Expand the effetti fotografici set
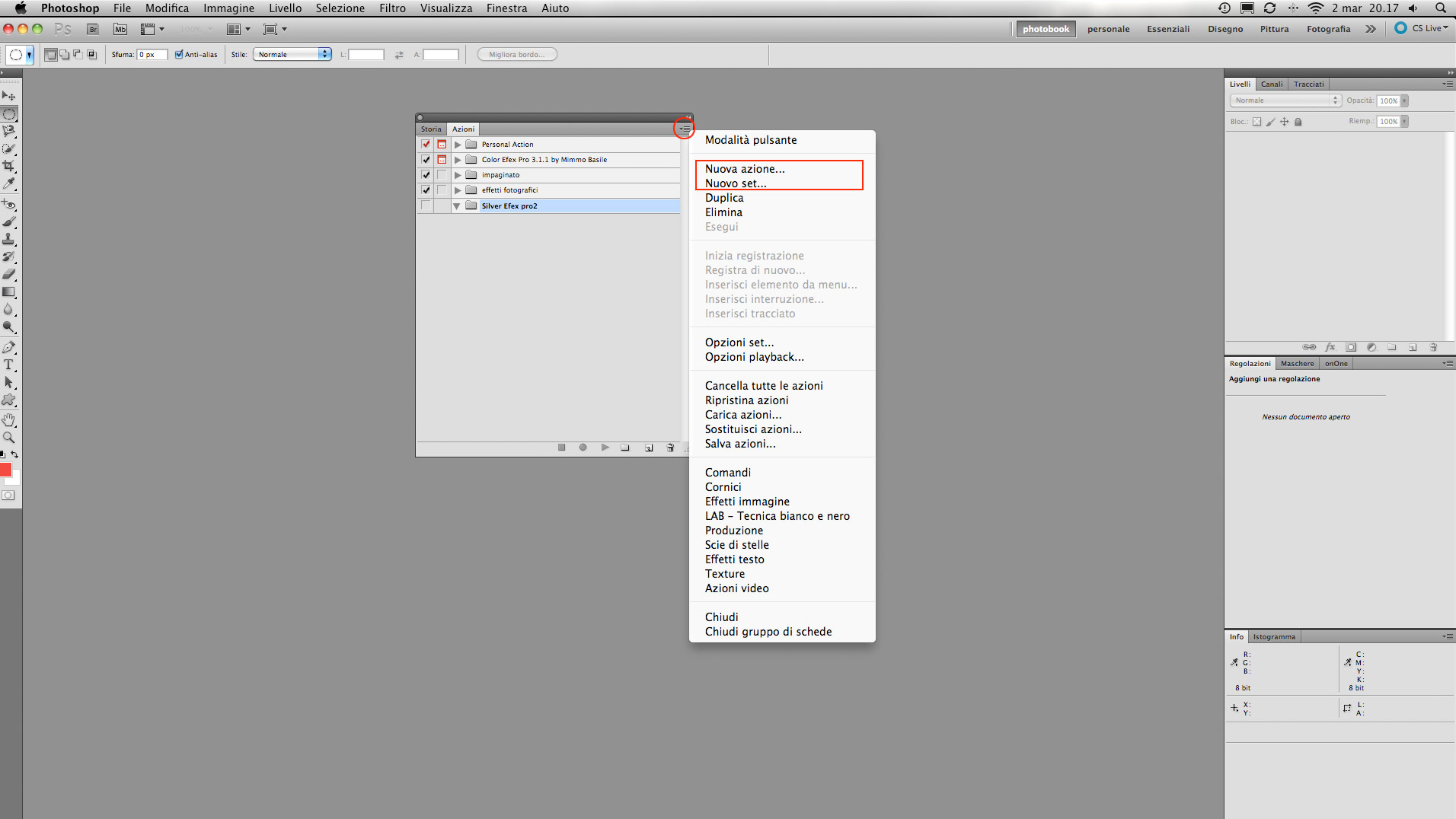Screen dimensions: 1456x819 (458, 190)
